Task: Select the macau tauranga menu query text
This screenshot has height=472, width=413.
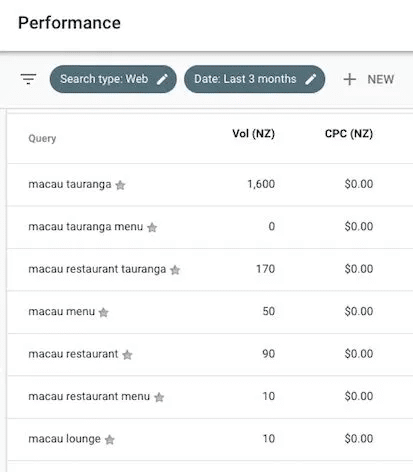Action: 86,227
